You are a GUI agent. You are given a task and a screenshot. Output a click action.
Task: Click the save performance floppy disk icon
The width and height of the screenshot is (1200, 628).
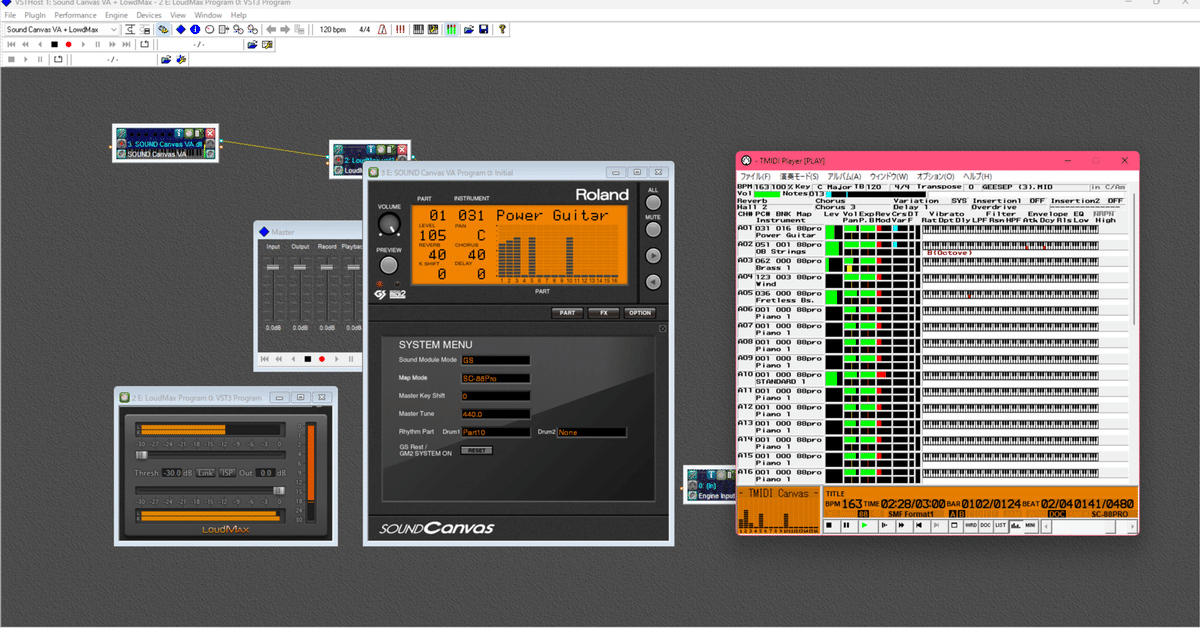pos(483,30)
